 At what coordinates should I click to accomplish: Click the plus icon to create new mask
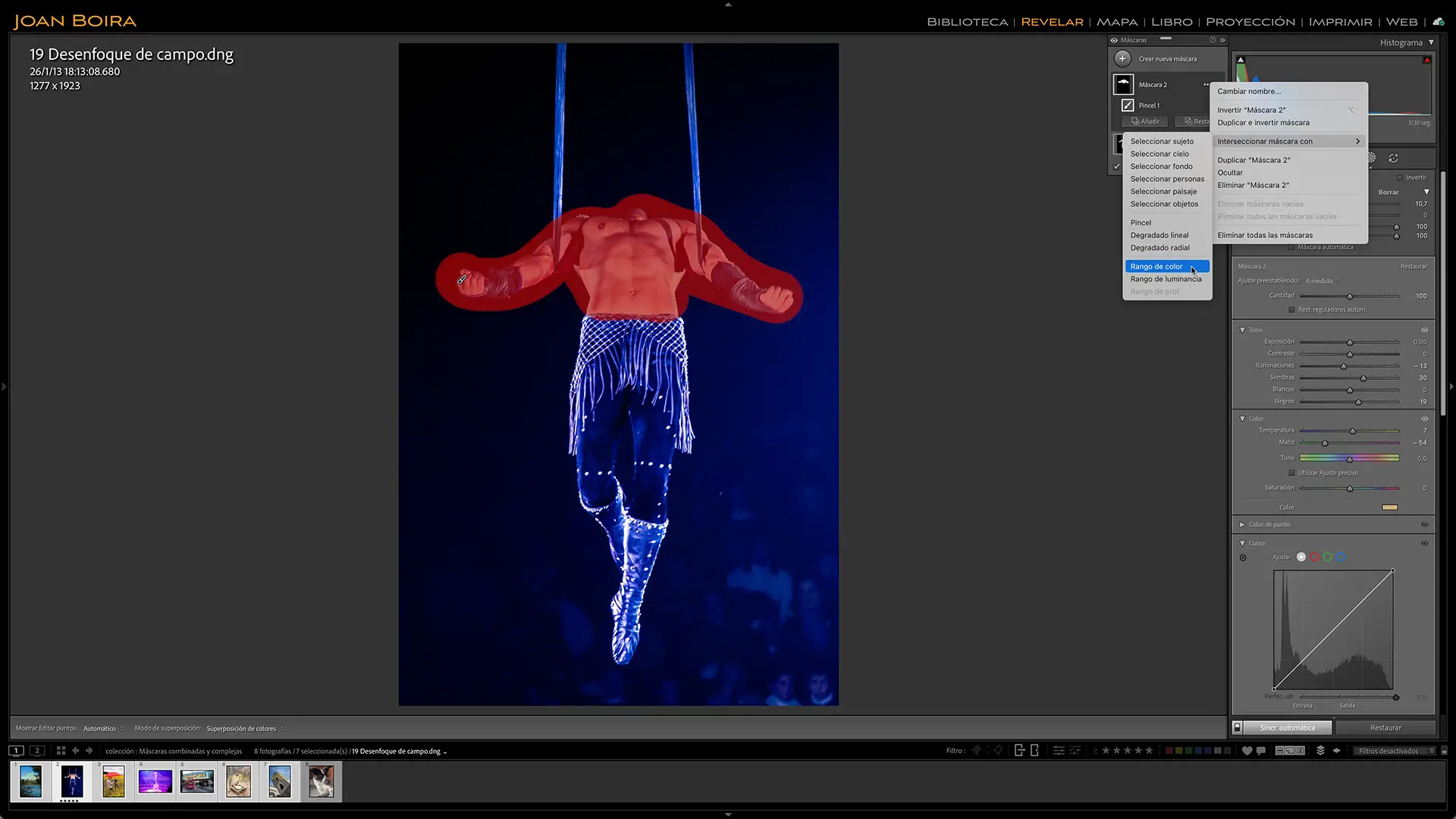(1122, 58)
